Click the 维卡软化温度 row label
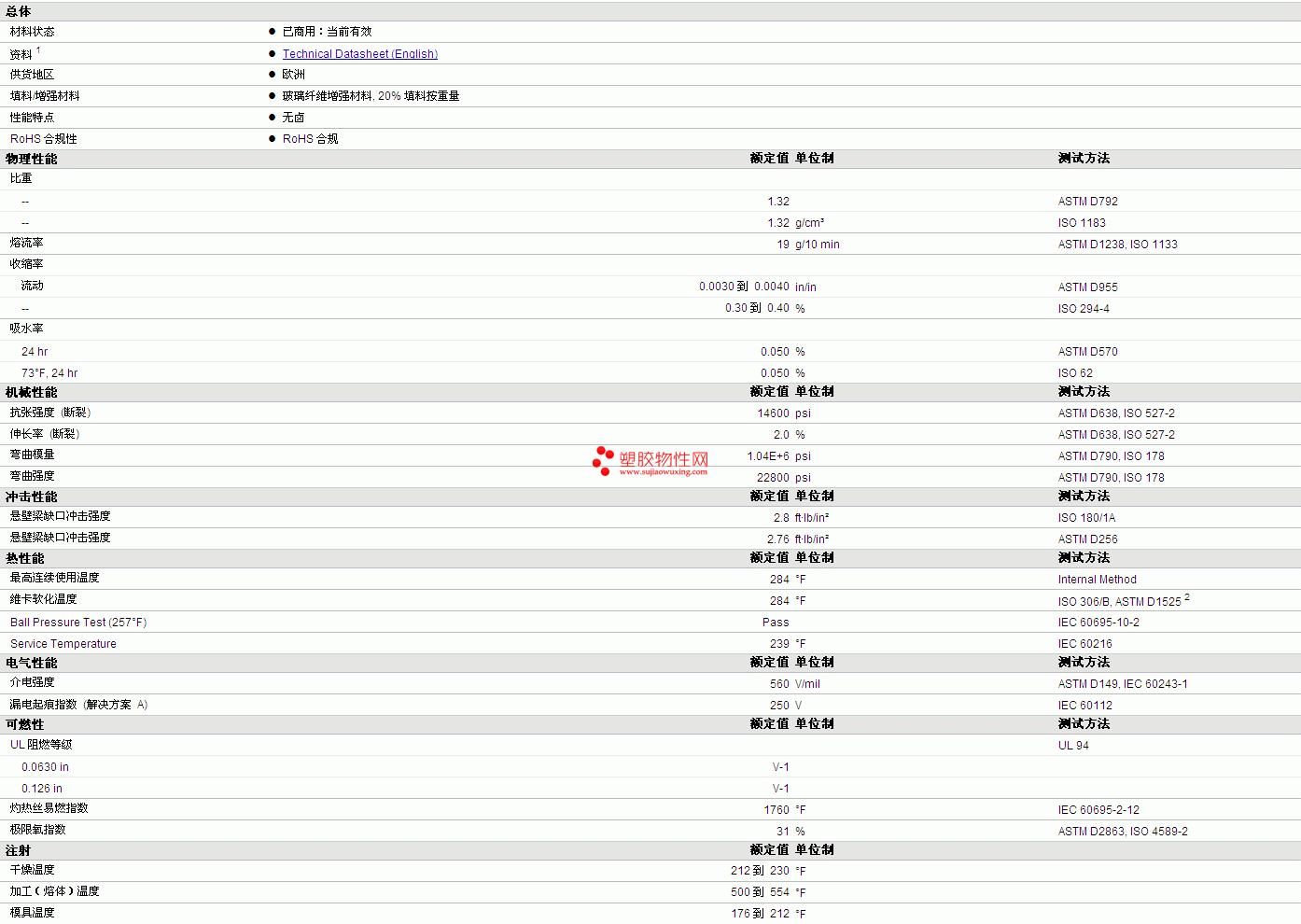 click(44, 599)
